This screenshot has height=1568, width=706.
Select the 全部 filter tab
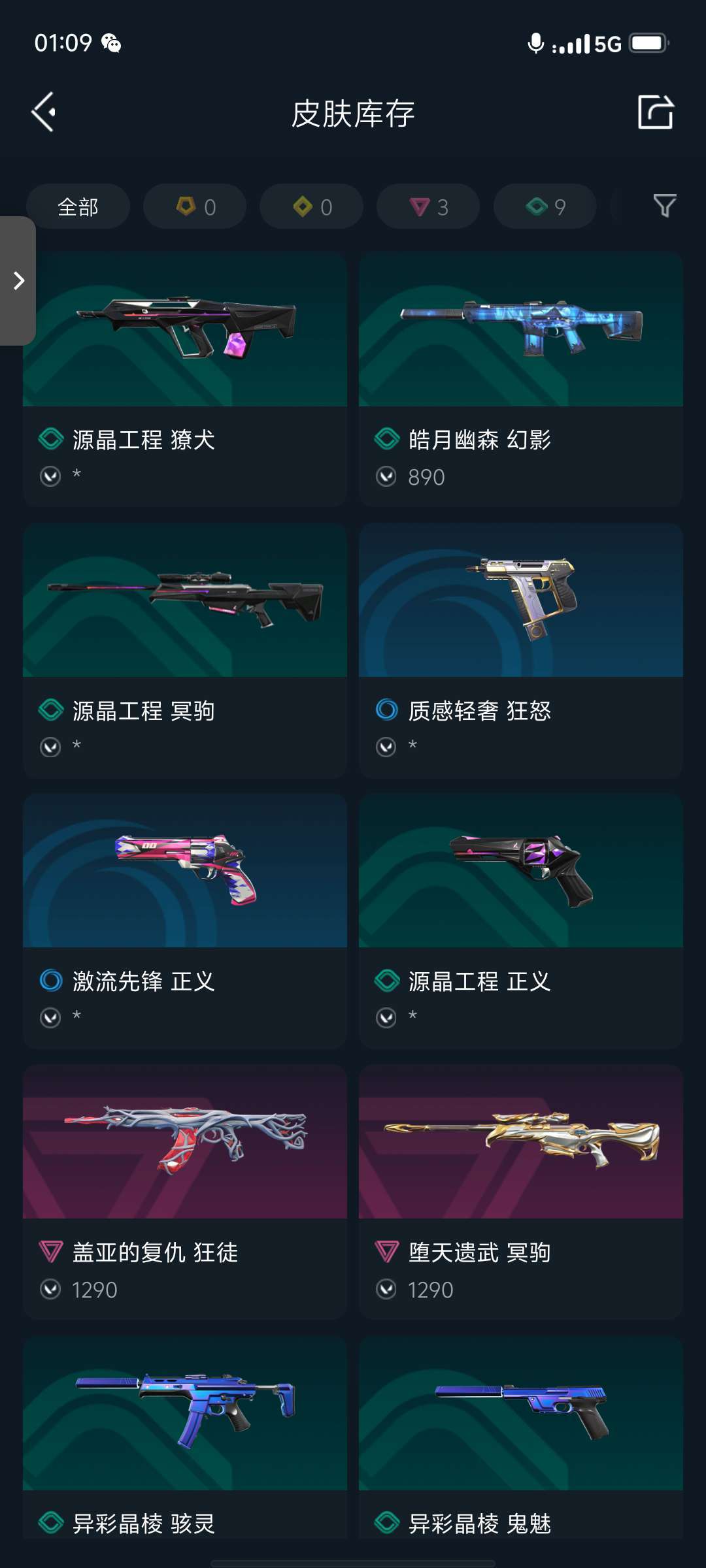[x=78, y=206]
